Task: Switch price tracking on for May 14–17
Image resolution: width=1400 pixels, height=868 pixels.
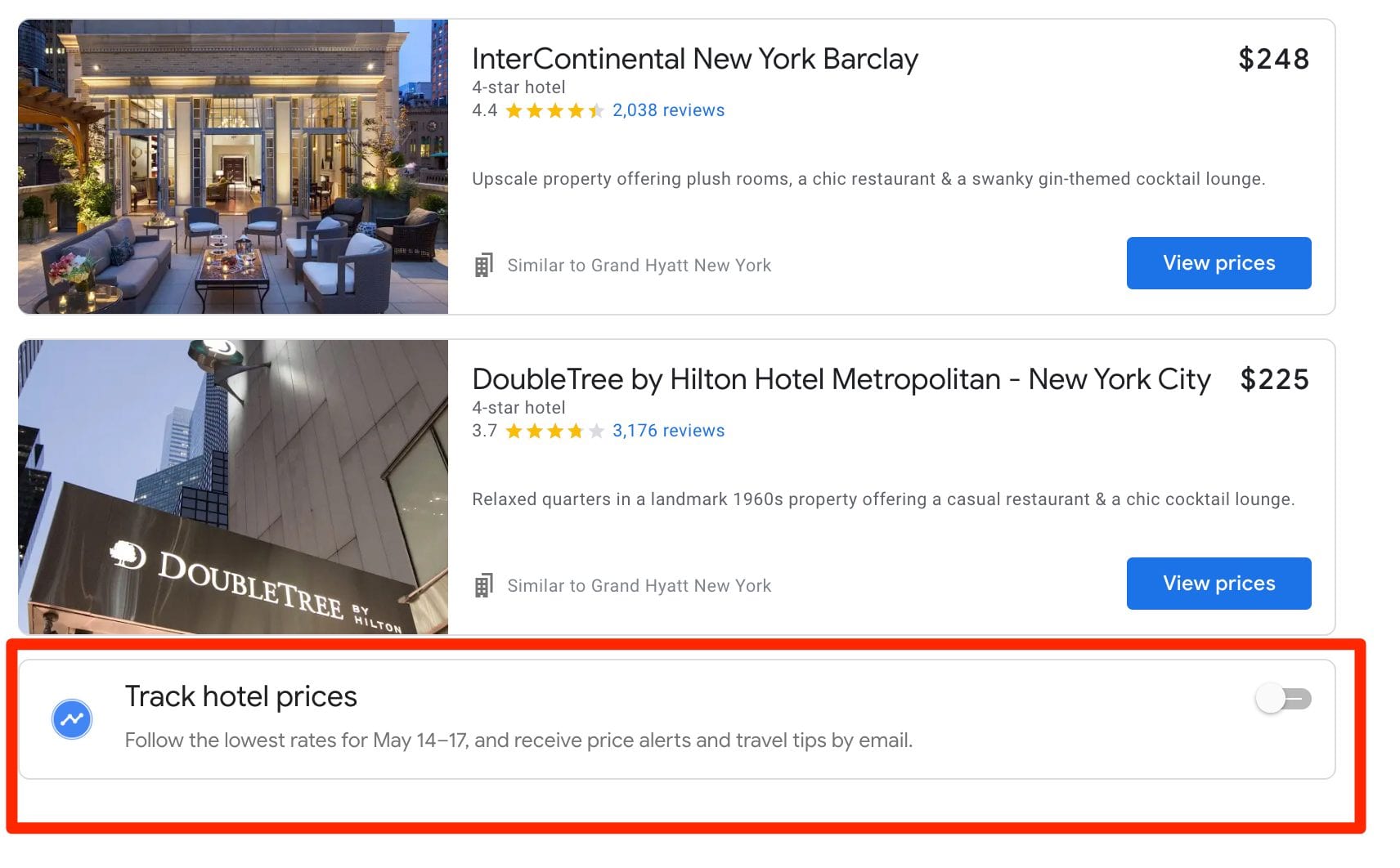Action: coord(1282,699)
